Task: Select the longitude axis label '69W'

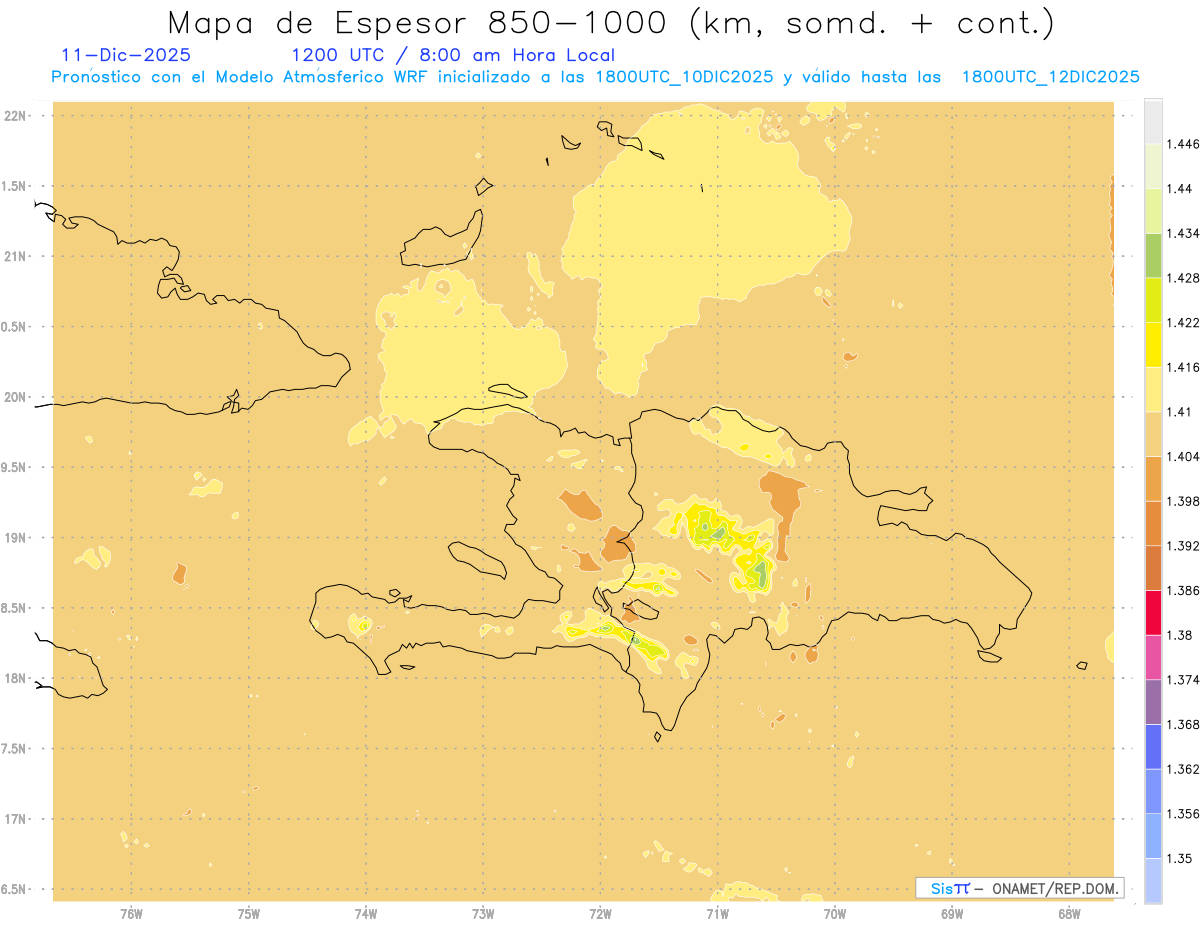Action: [x=952, y=914]
